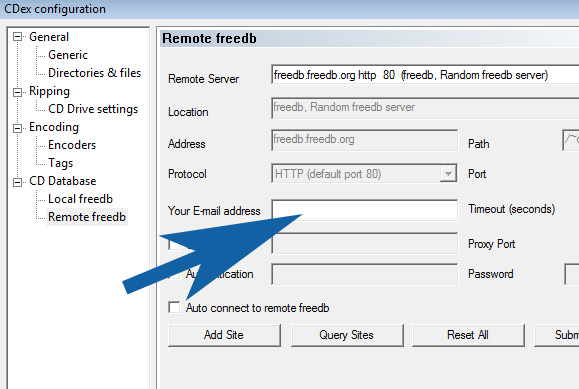Click the Port label
This screenshot has width=579, height=389.
click(x=477, y=174)
